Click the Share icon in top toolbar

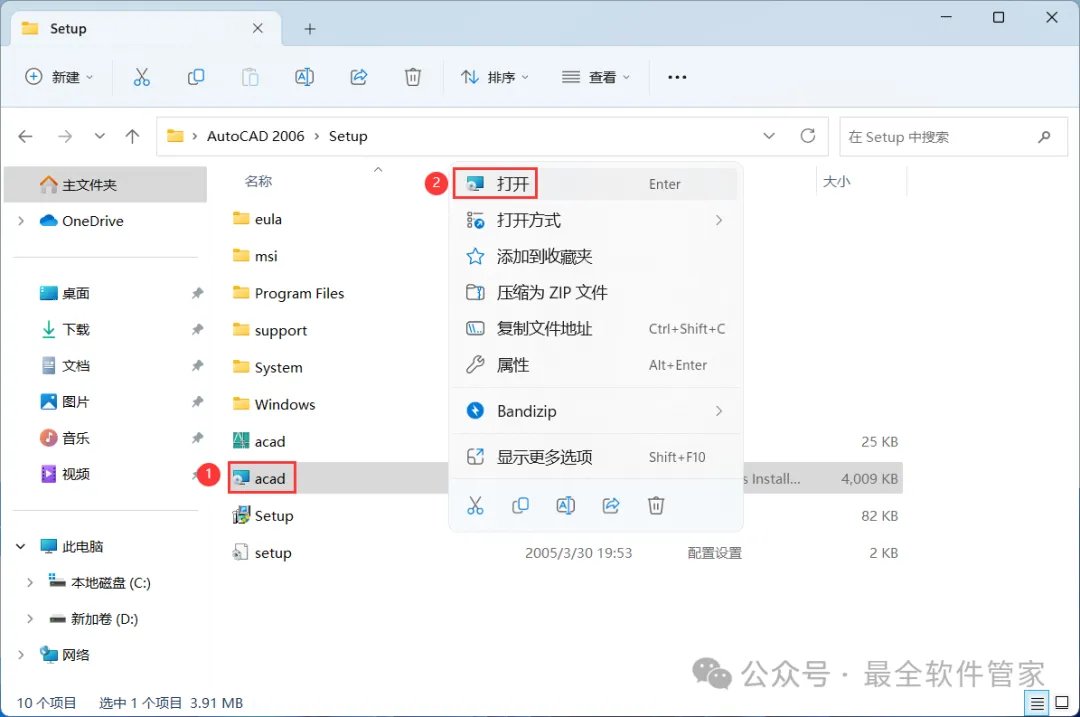coord(359,77)
